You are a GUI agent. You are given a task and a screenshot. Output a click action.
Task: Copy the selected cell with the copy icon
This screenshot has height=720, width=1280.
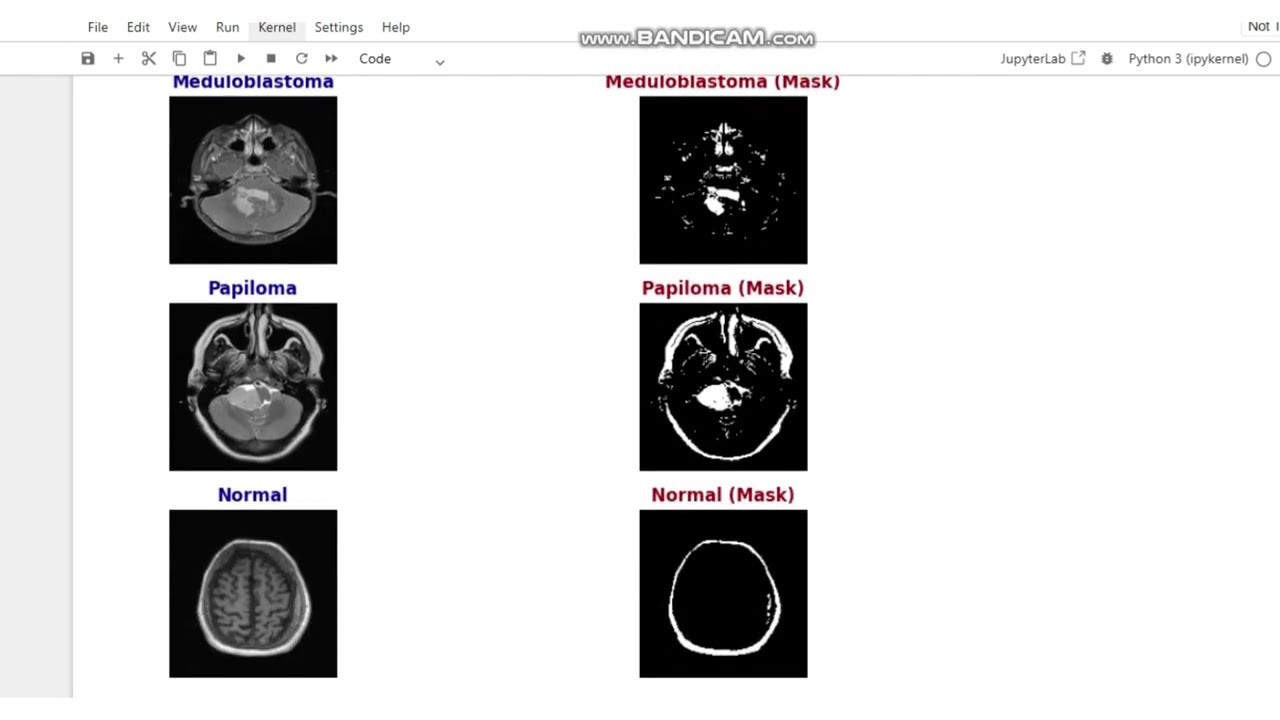(x=179, y=59)
